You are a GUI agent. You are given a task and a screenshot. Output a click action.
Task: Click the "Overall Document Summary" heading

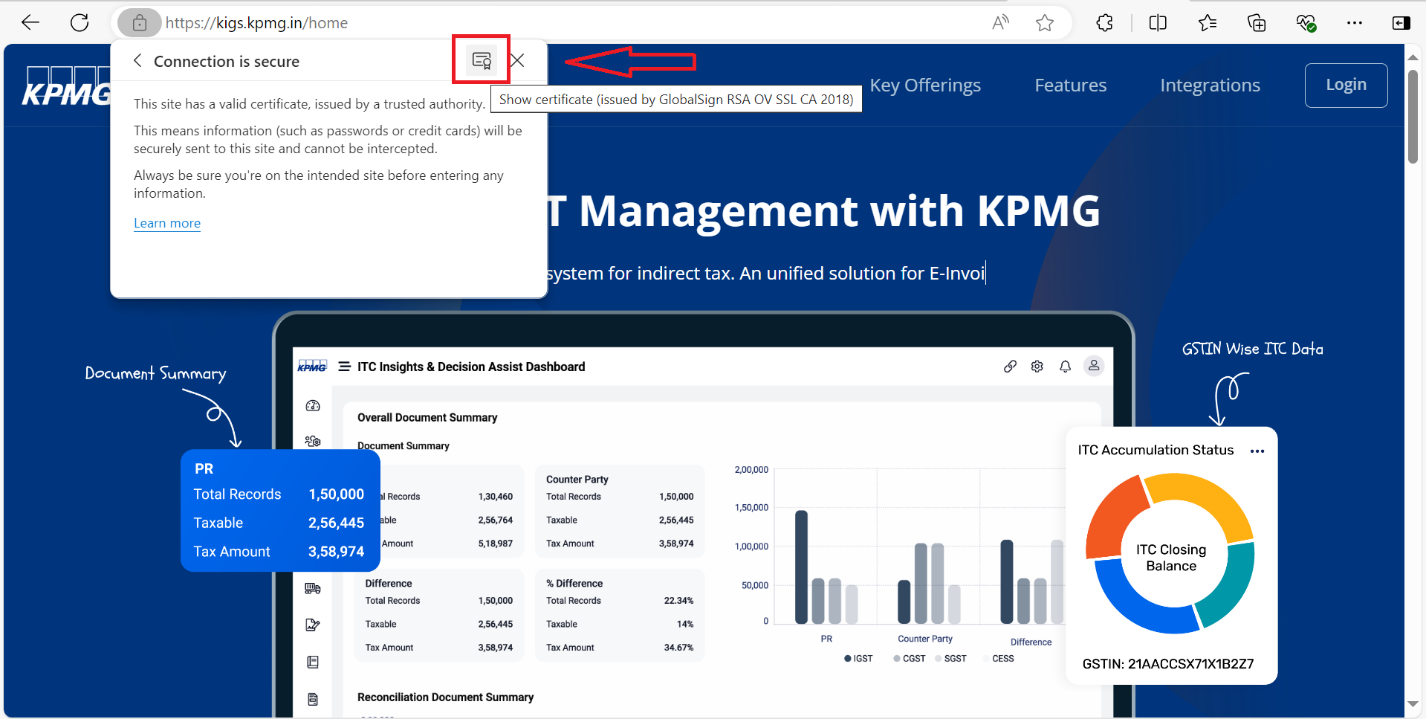[x=427, y=417]
